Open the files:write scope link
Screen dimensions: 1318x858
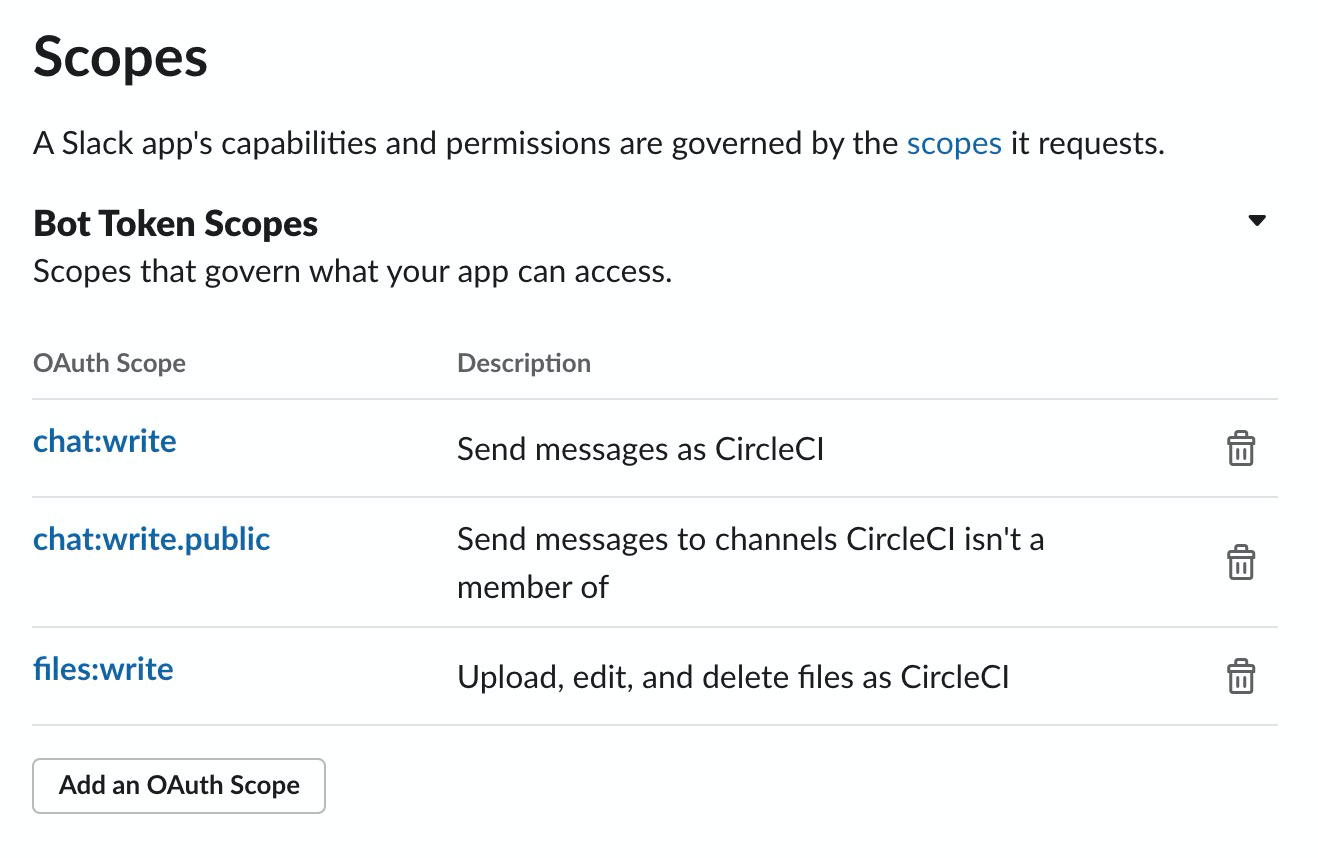(103, 668)
